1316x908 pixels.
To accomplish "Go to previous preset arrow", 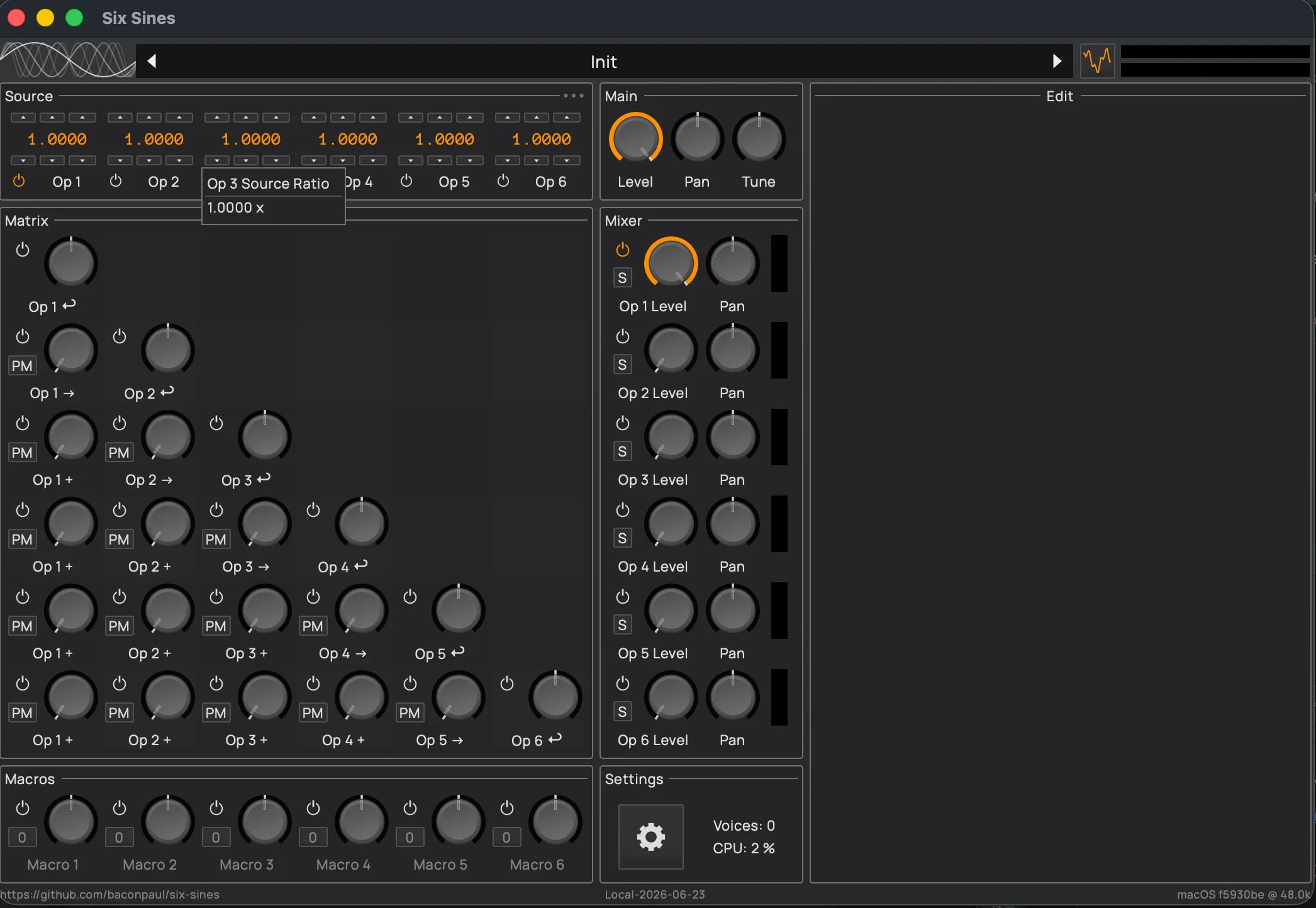I will [x=152, y=61].
